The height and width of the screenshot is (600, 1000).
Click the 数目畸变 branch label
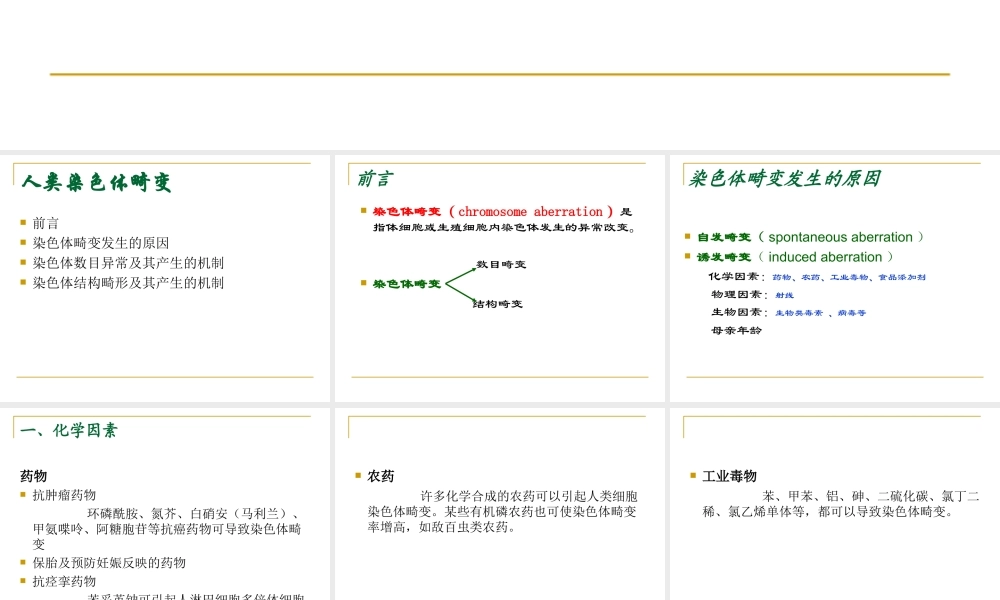tap(500, 263)
